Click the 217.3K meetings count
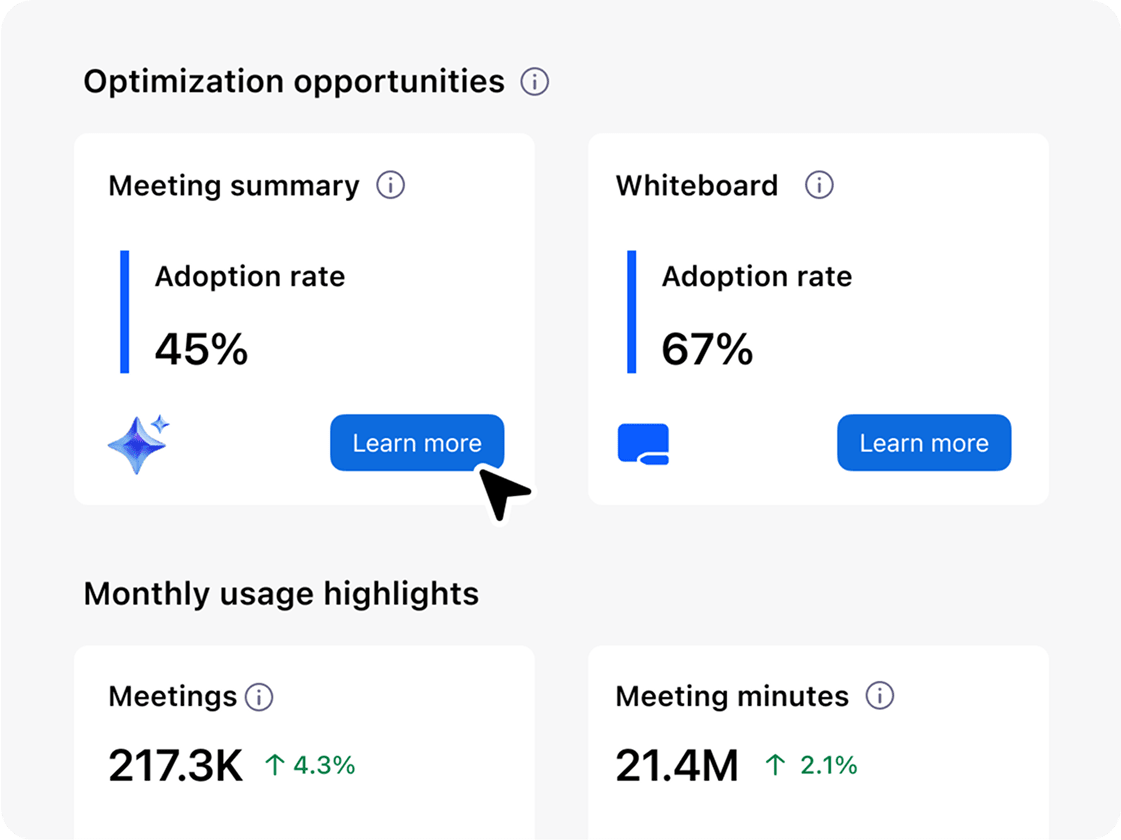The width and height of the screenshot is (1121, 840). [175, 767]
